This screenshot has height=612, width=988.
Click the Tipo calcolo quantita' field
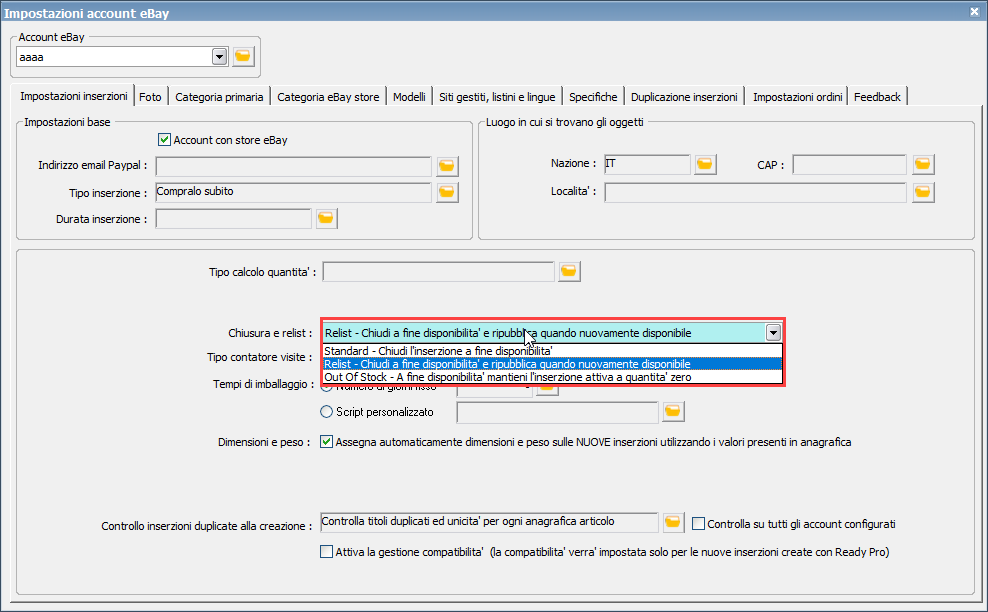pyautogui.click(x=439, y=272)
